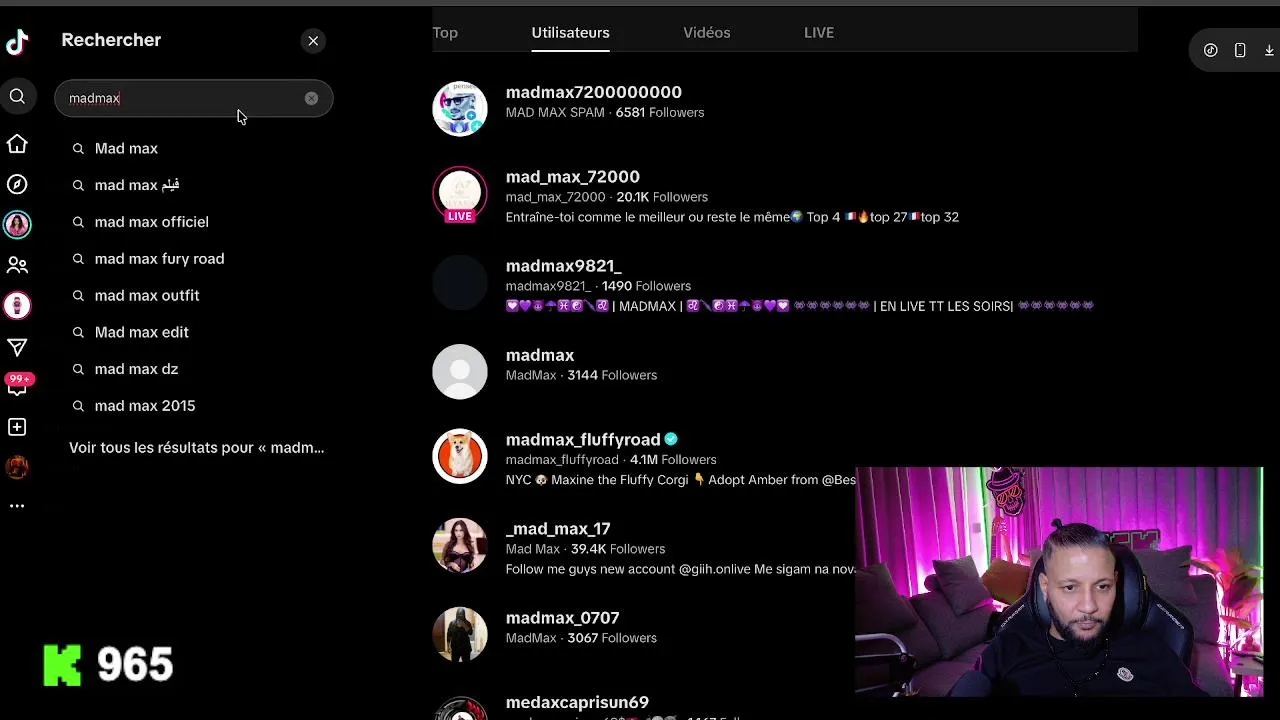Select 'mad max fury road' suggestion
The height and width of the screenshot is (720, 1280).
point(159,258)
